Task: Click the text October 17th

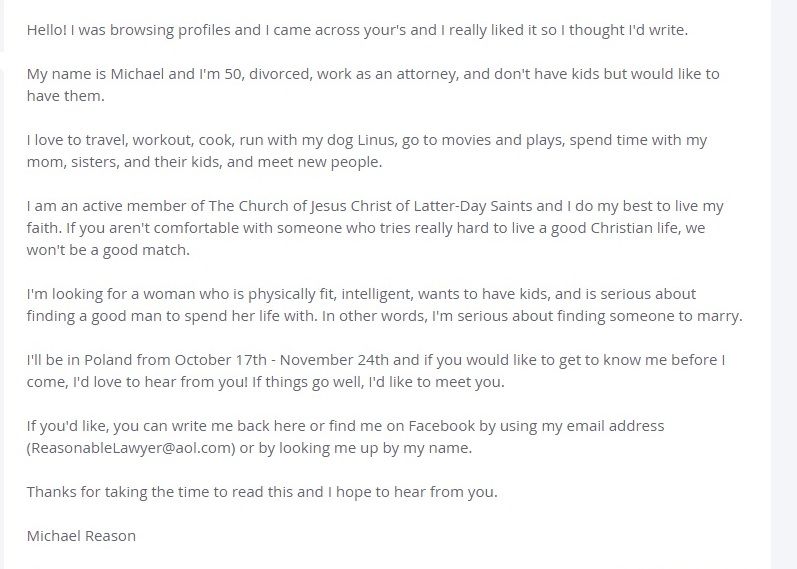Action: tap(221, 360)
